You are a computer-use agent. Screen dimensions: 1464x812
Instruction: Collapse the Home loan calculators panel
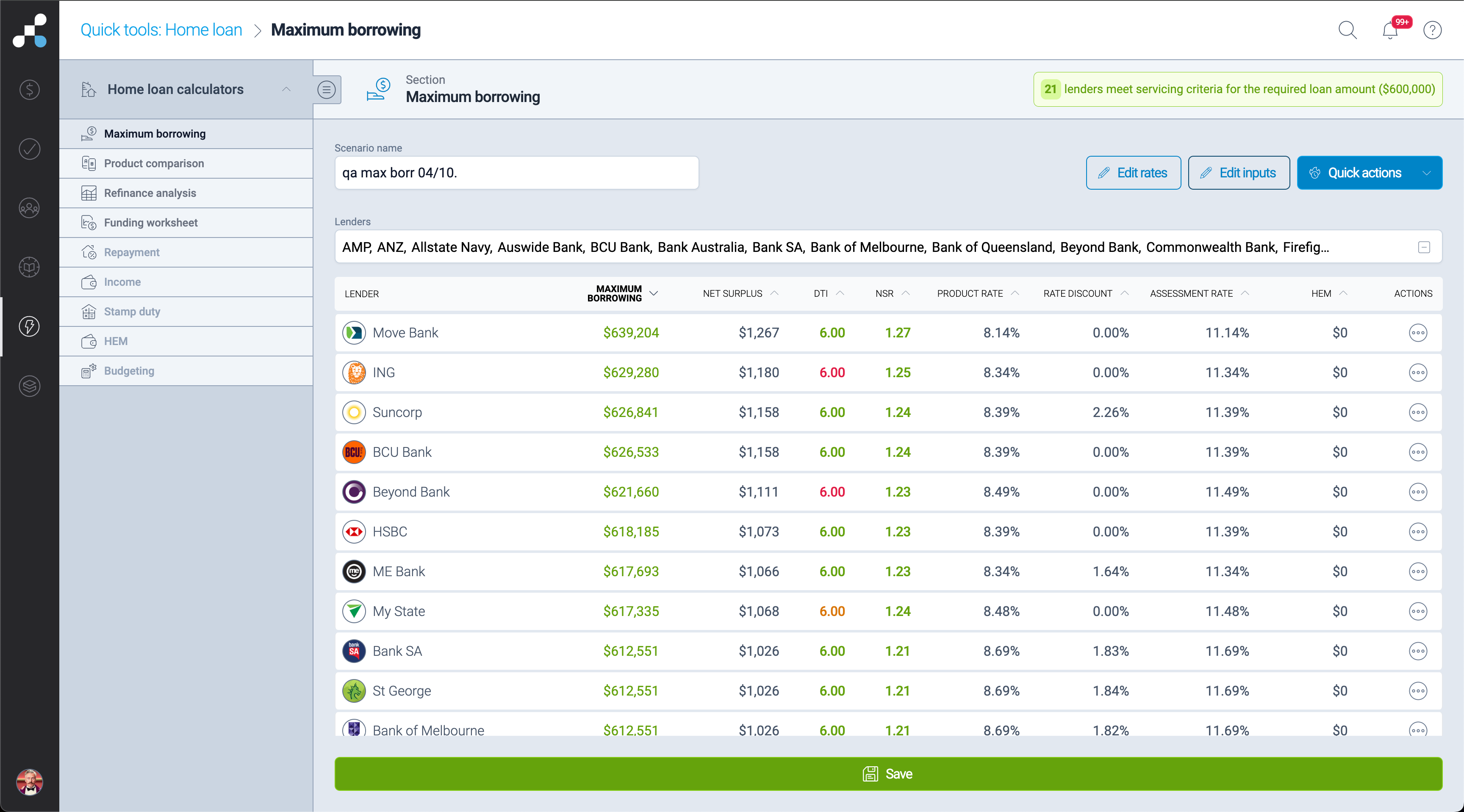tap(286, 89)
